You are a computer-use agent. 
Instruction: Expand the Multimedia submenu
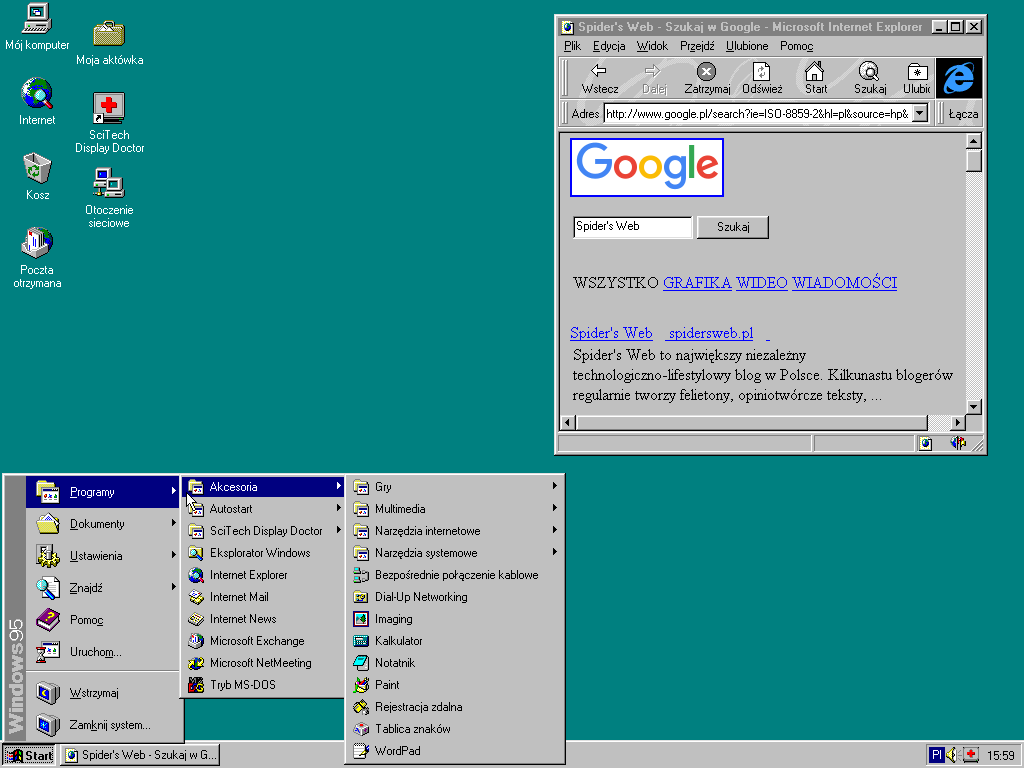[455, 509]
